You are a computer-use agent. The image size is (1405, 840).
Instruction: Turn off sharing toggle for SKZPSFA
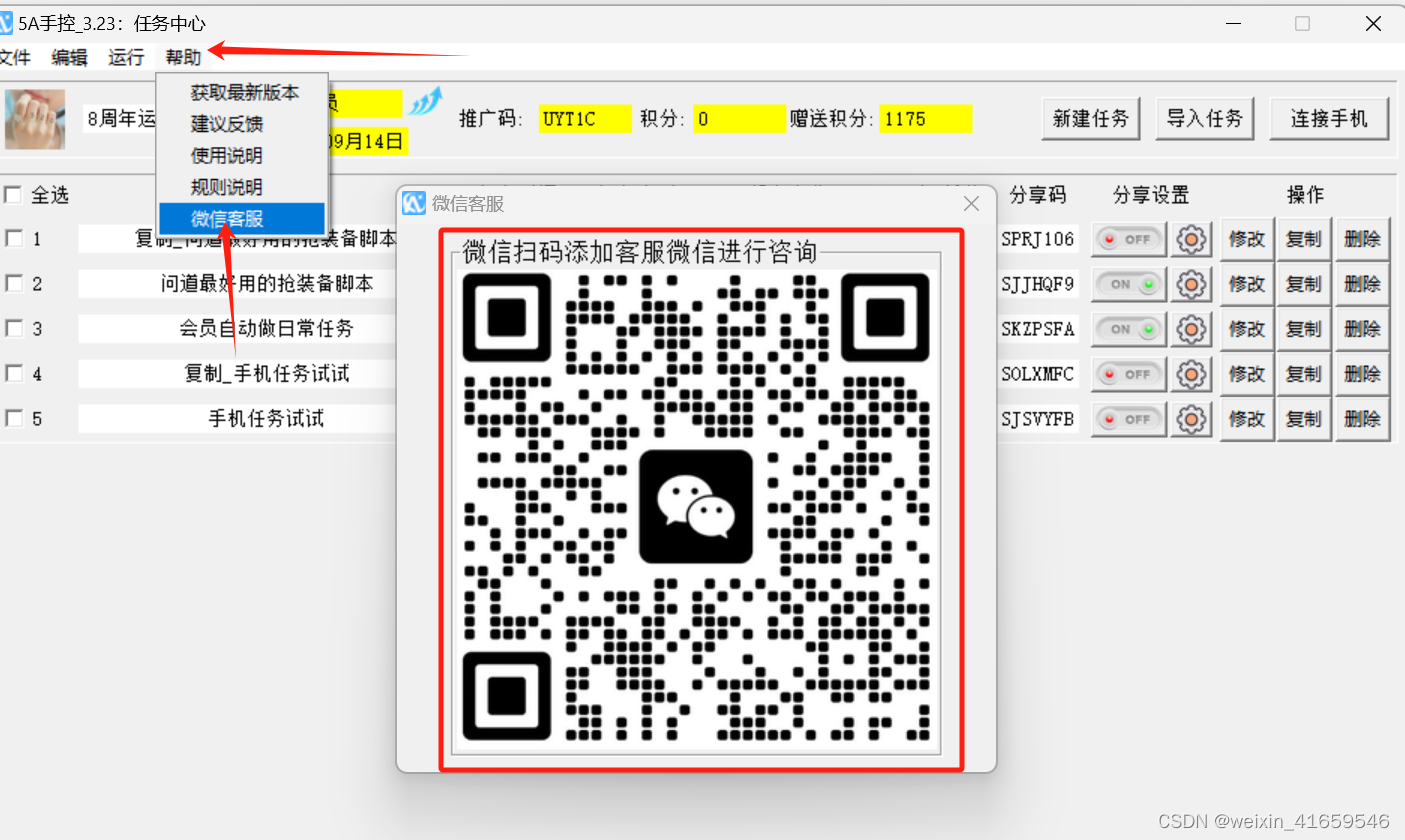1129,329
